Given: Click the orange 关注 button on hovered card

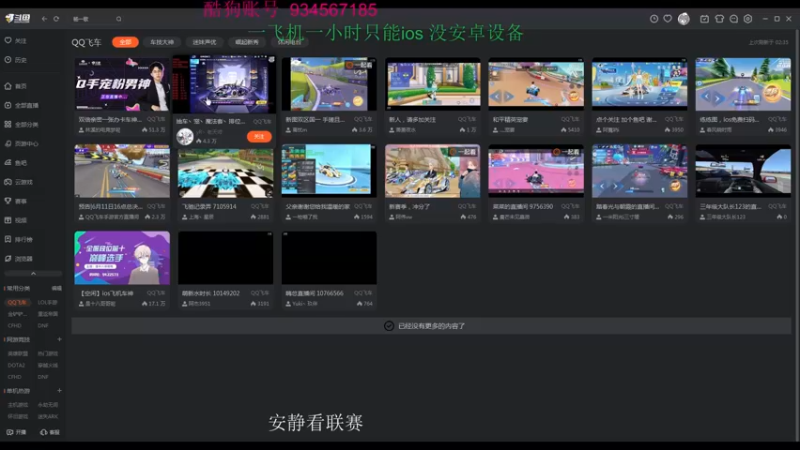Looking at the screenshot, I should (259, 137).
